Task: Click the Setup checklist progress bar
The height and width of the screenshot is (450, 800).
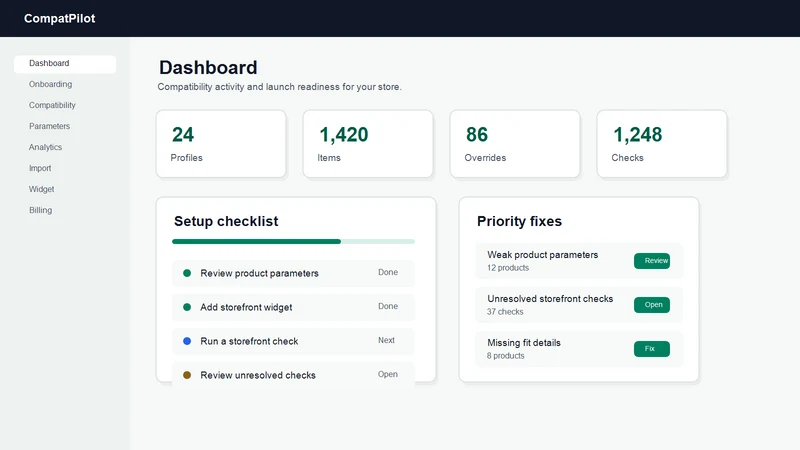Action: click(x=293, y=241)
